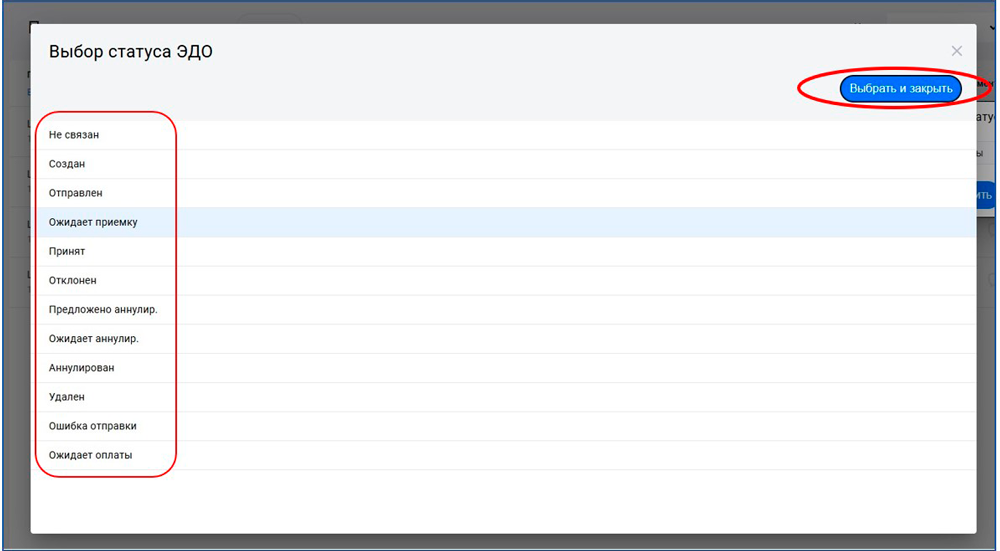Select the "Не связан" status
Screen dimensions: 1000x551
(x=74, y=134)
